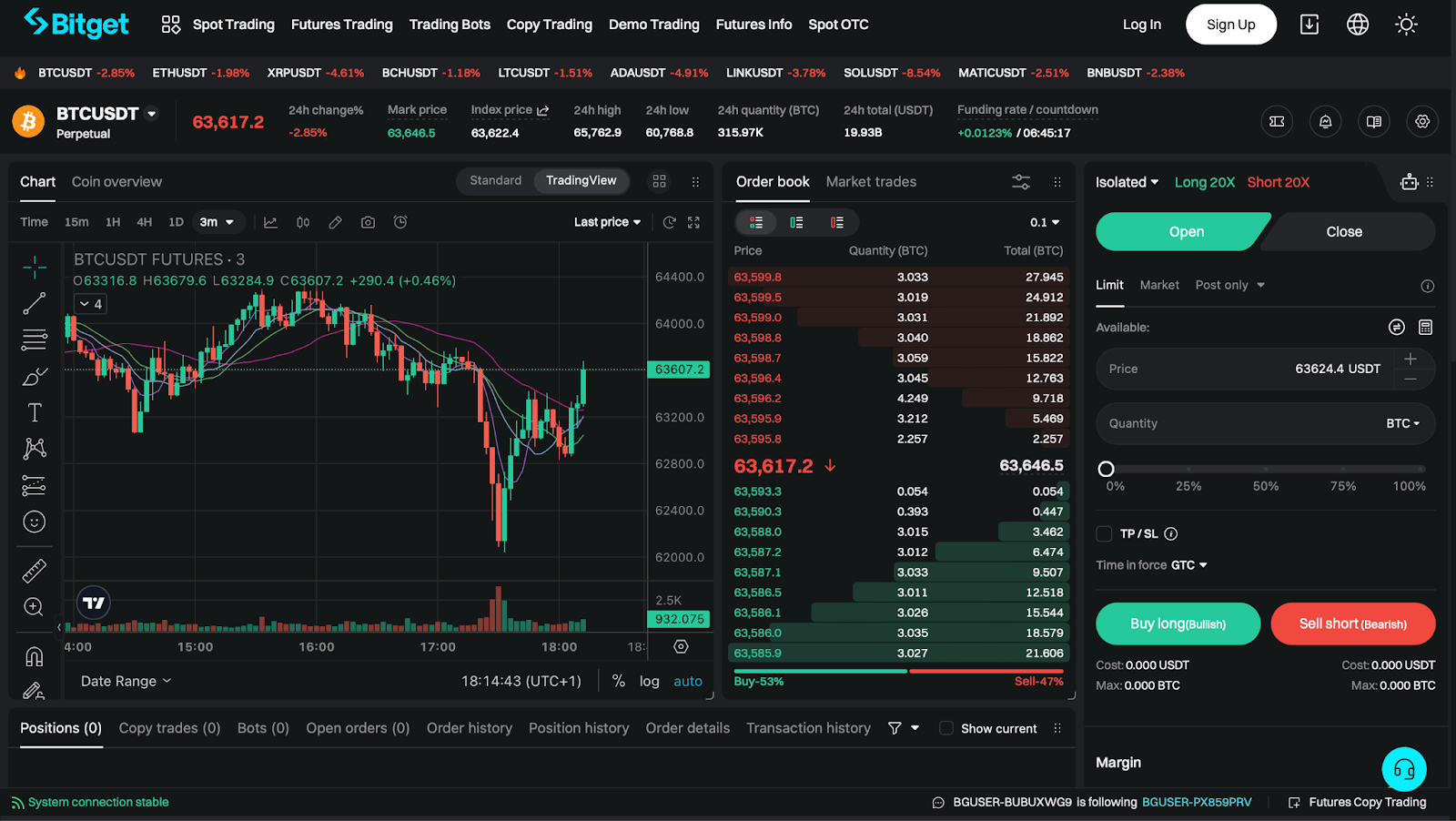Open Futures Trading menu
Image resolution: width=1456 pixels, height=821 pixels.
click(341, 25)
